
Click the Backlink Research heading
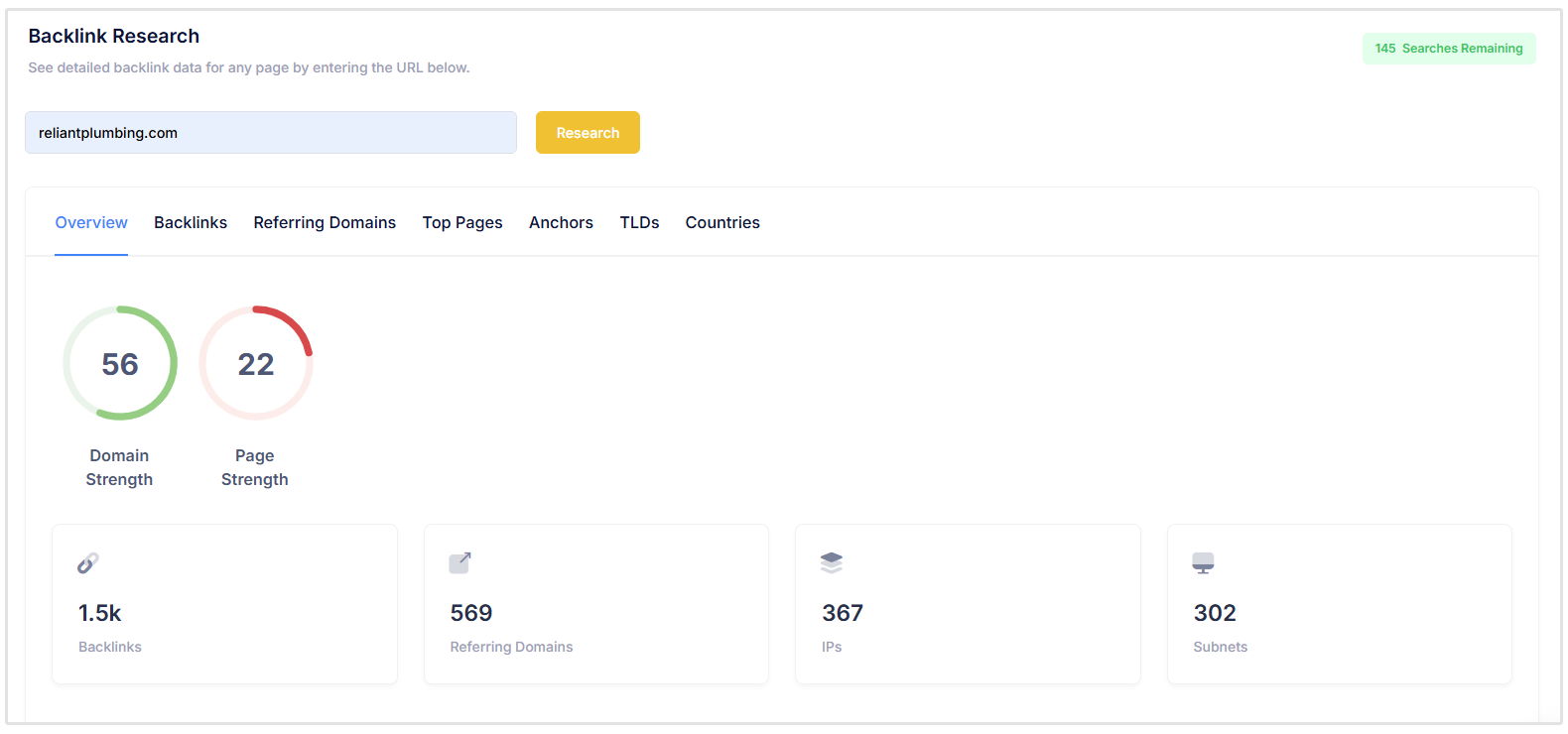pos(114,36)
